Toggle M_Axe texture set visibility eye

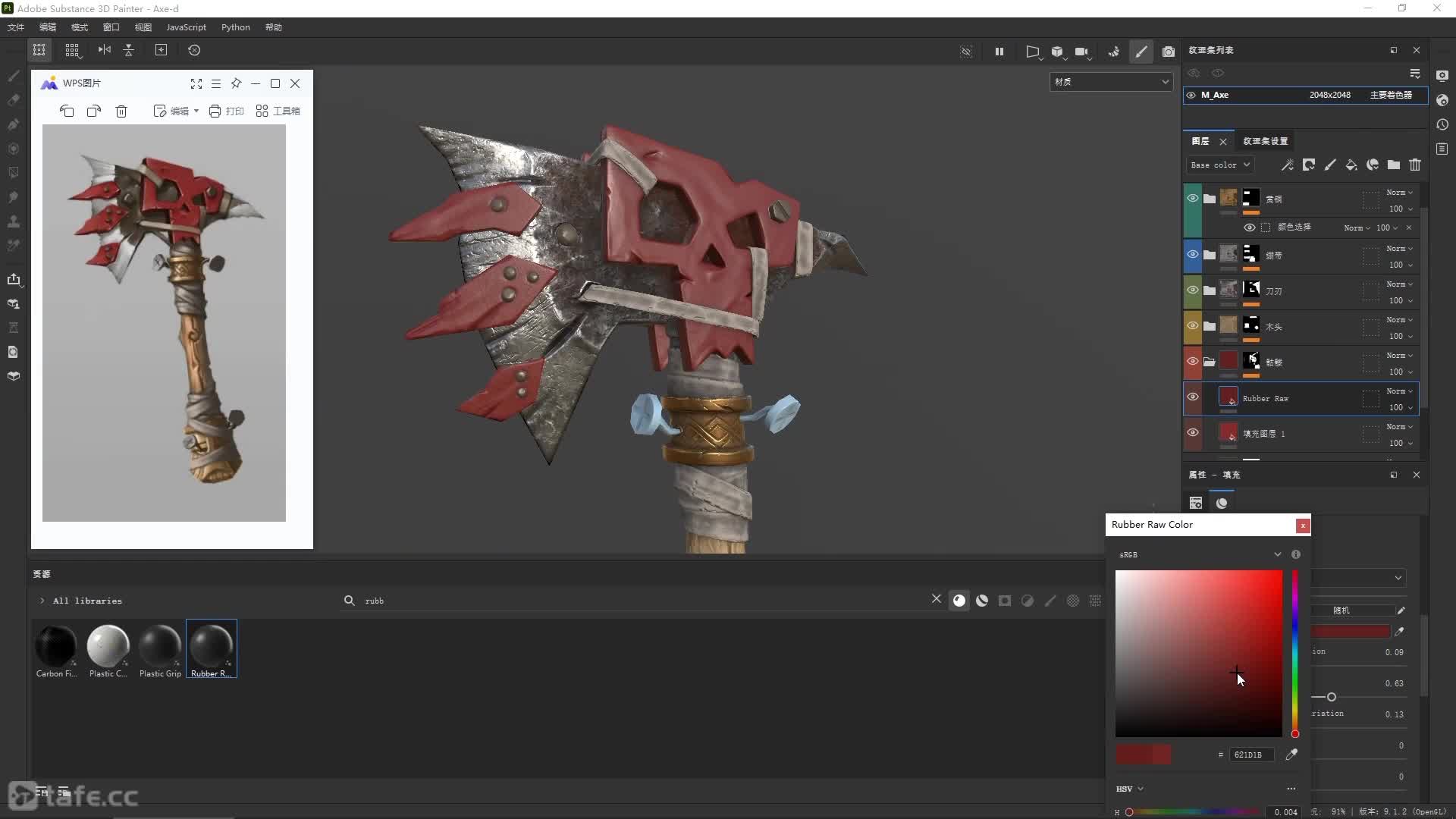pyautogui.click(x=1191, y=96)
